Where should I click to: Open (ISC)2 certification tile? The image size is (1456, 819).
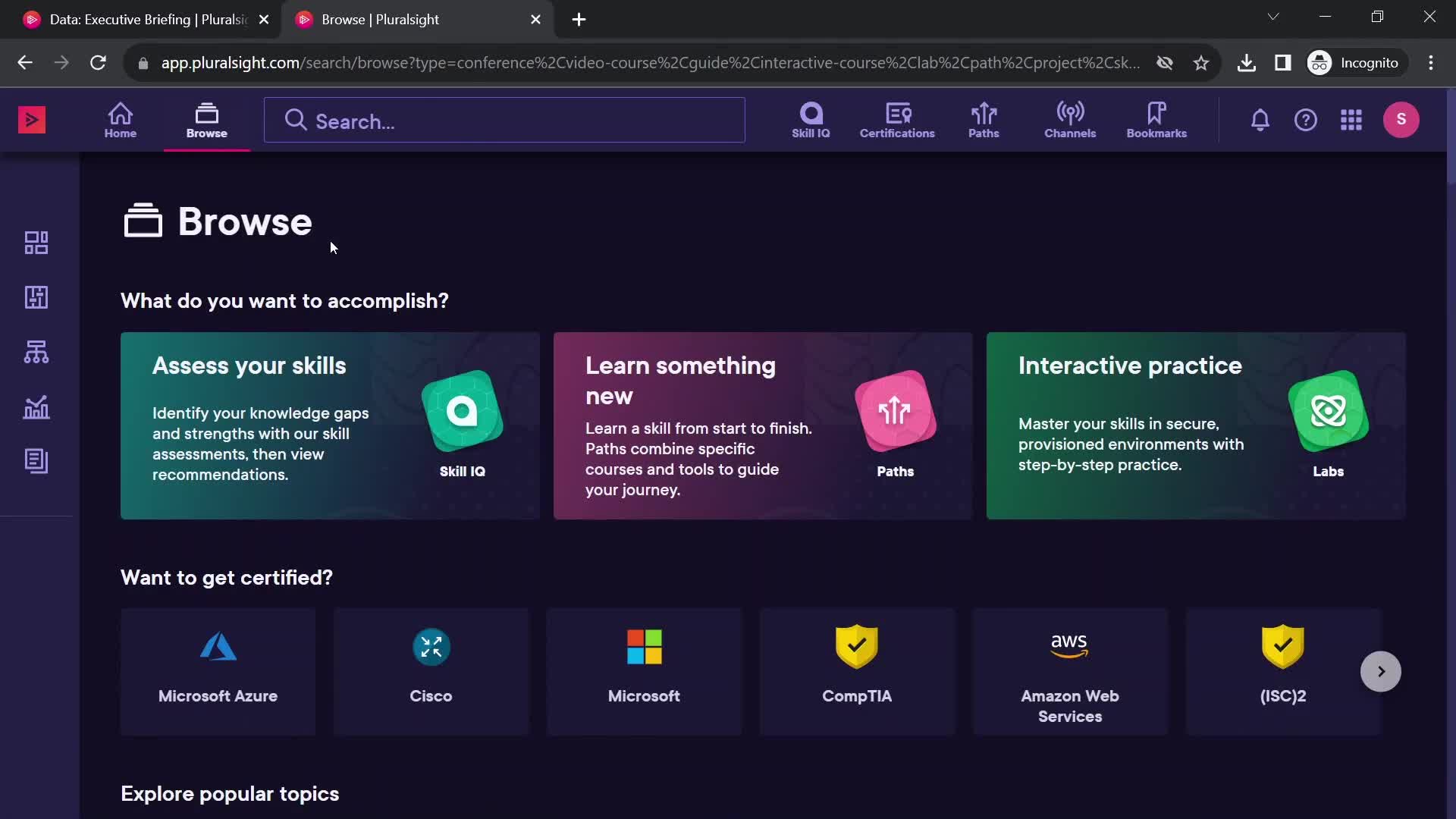coord(1283,672)
